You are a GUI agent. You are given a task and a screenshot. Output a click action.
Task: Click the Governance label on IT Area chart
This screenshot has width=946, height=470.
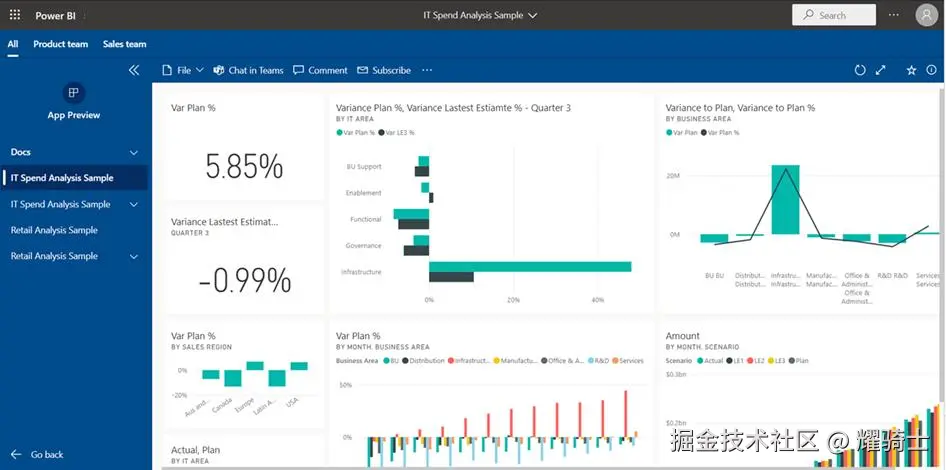coord(363,246)
